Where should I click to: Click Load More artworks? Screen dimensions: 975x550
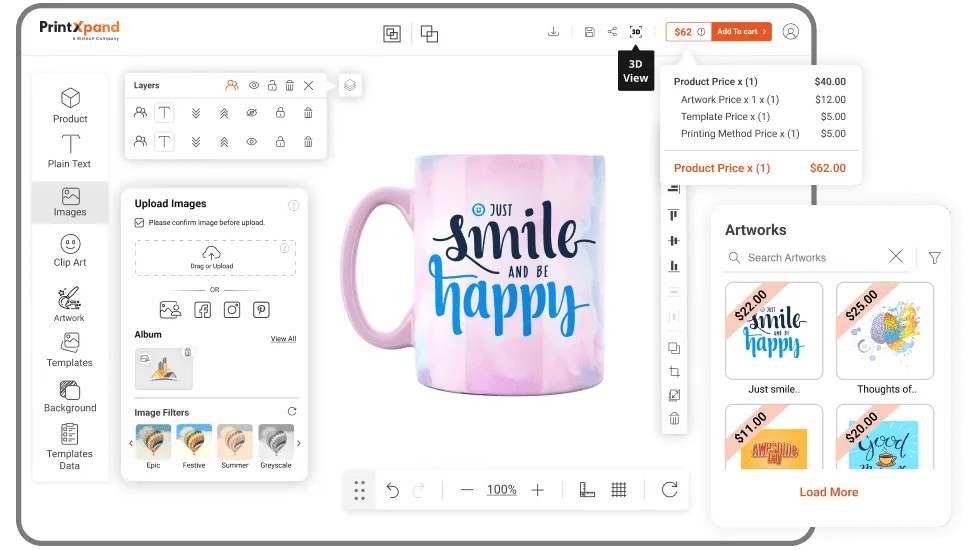click(x=829, y=492)
